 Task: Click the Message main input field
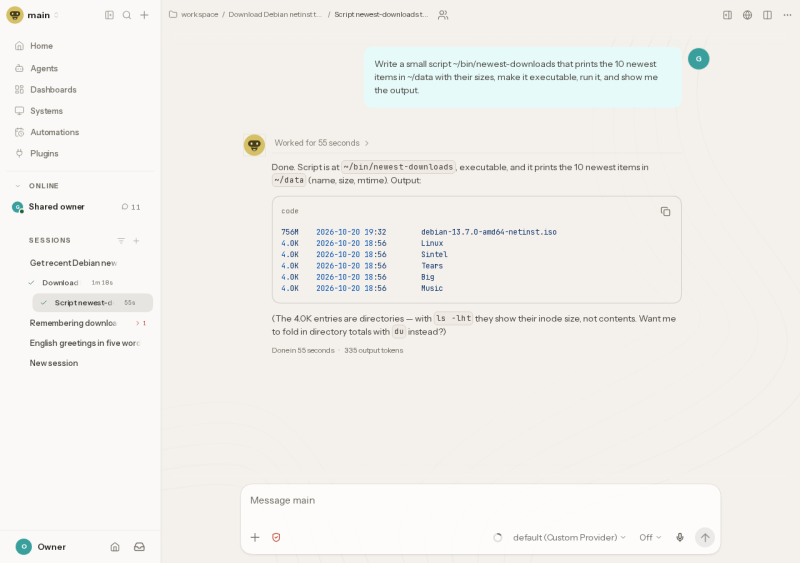(x=480, y=501)
